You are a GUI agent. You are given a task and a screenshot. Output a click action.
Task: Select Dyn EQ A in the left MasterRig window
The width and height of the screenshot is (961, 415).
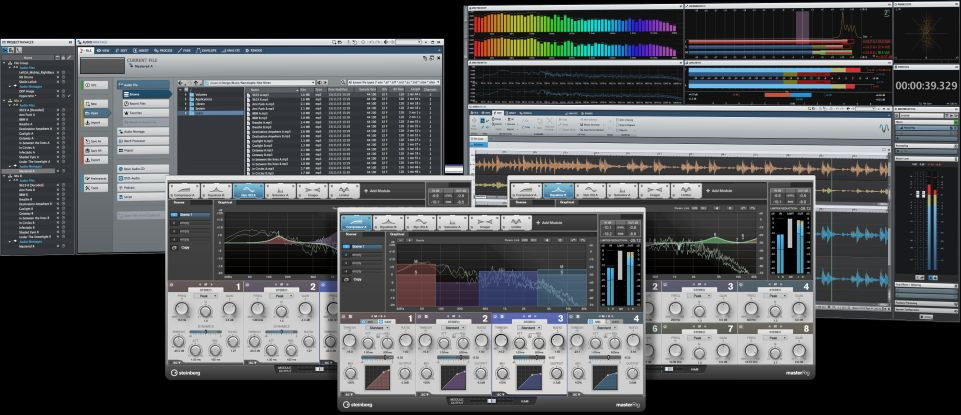[x=248, y=191]
